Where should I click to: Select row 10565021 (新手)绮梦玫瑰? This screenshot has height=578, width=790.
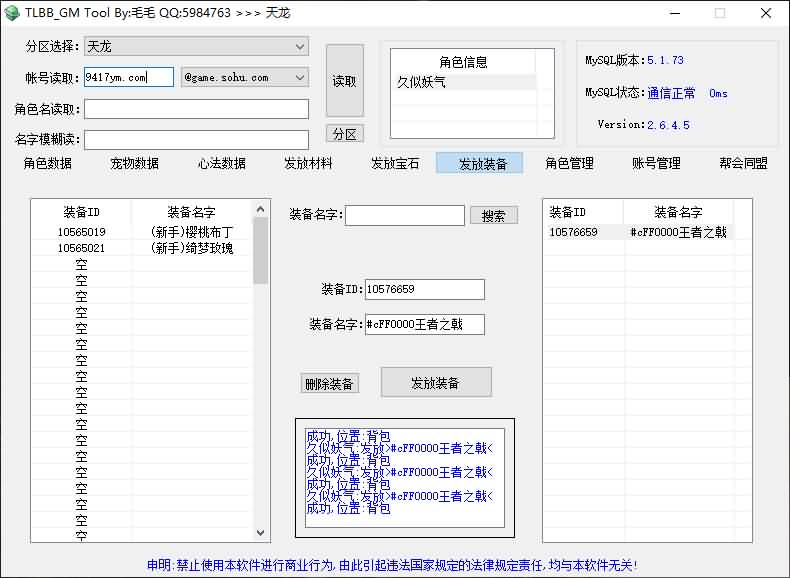coord(141,248)
